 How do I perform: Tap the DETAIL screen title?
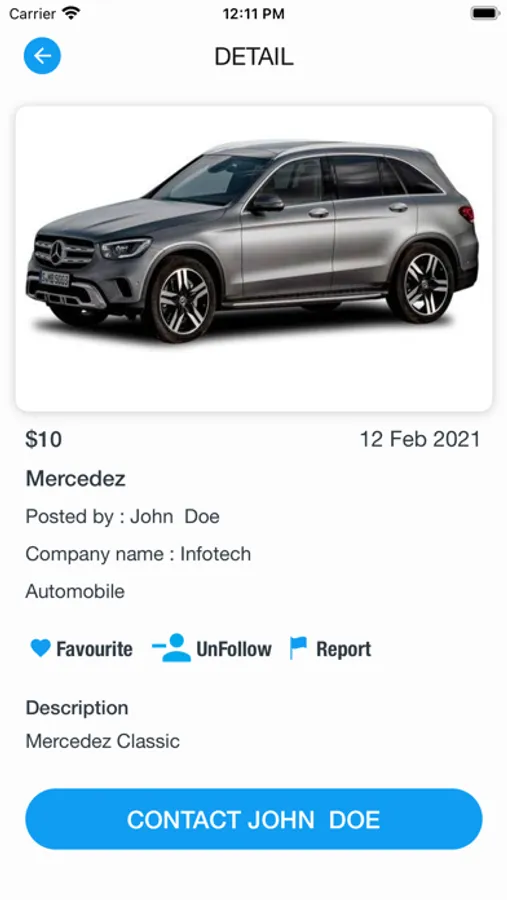(254, 56)
